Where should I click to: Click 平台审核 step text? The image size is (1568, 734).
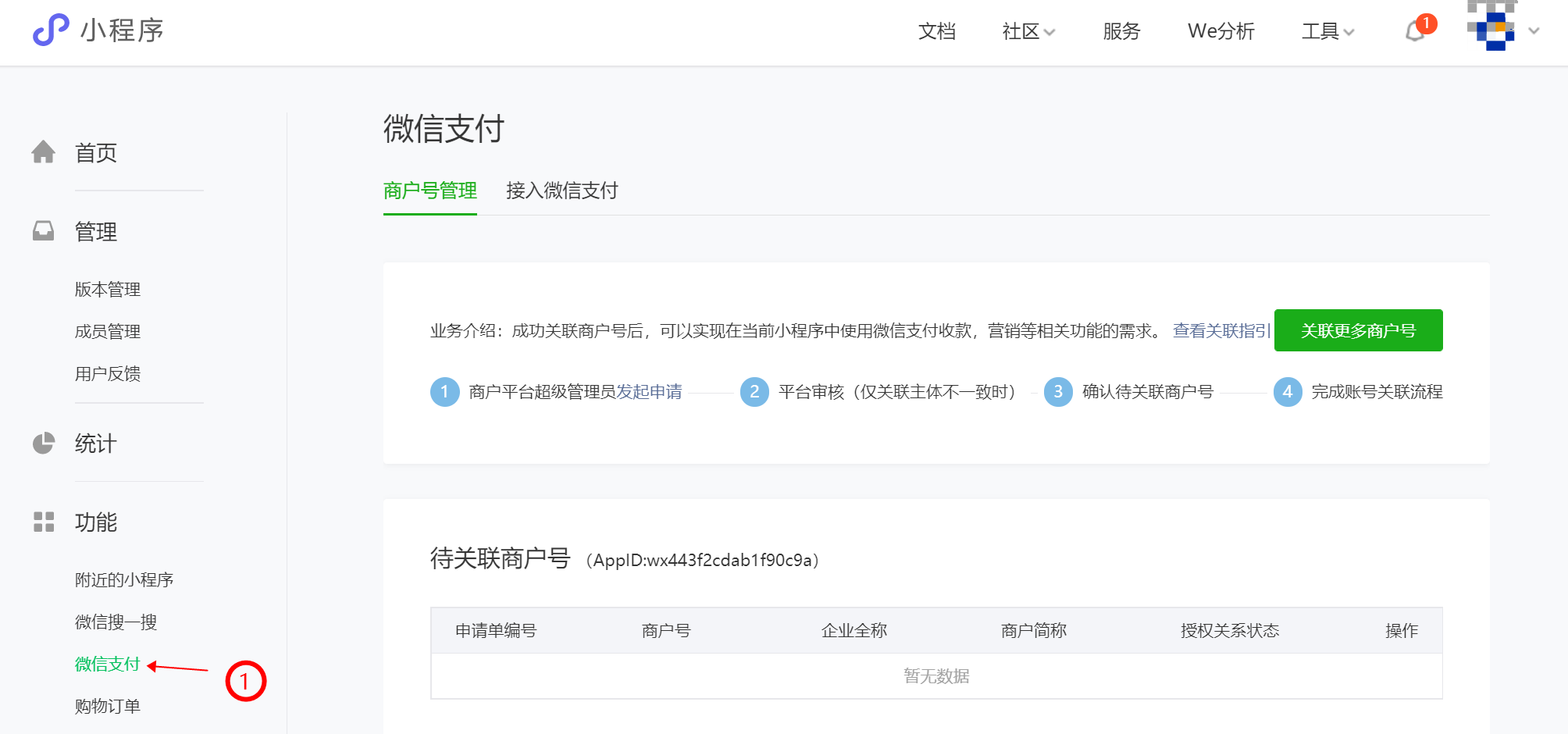point(898,391)
